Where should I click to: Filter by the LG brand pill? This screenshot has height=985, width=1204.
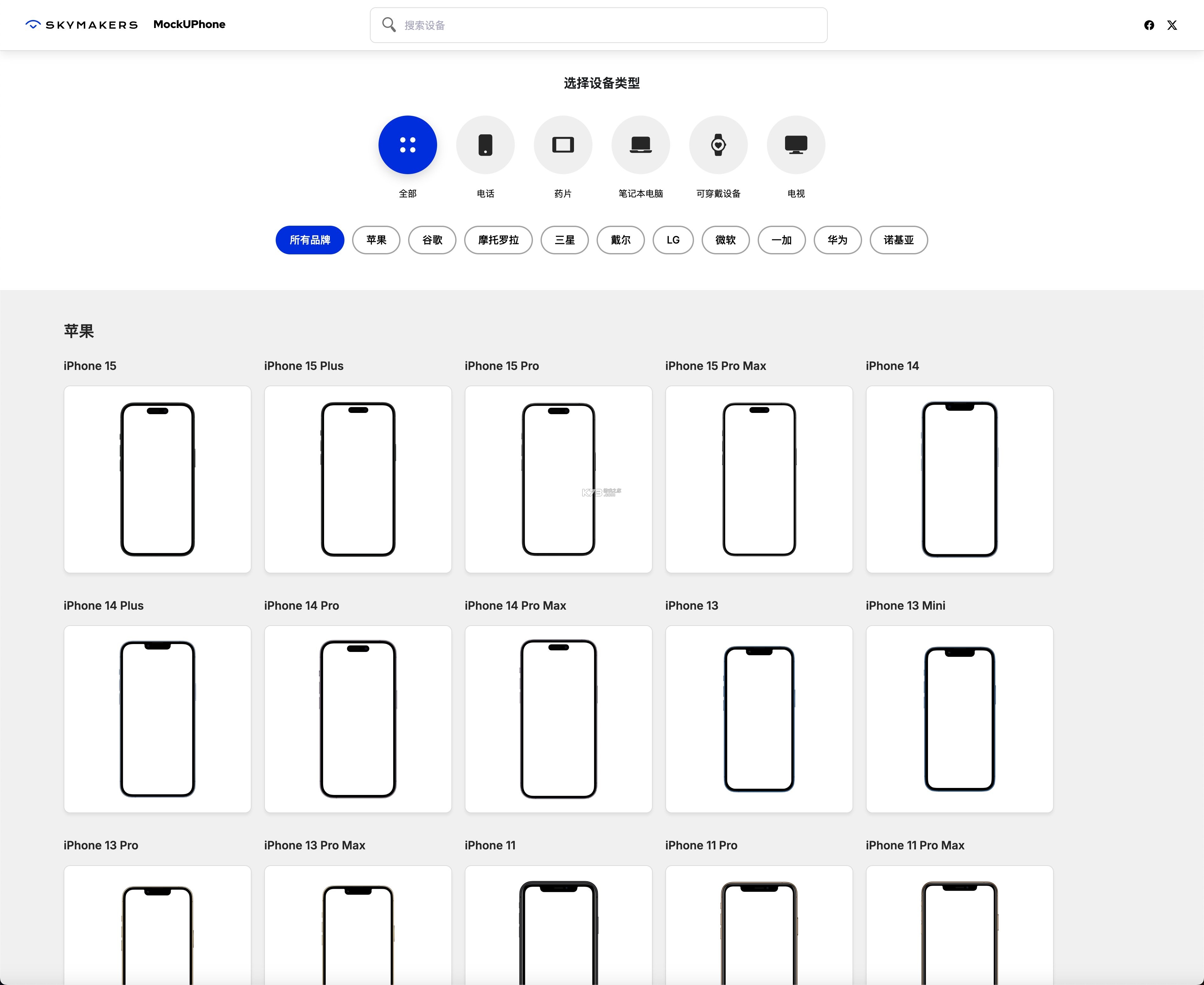pos(673,240)
